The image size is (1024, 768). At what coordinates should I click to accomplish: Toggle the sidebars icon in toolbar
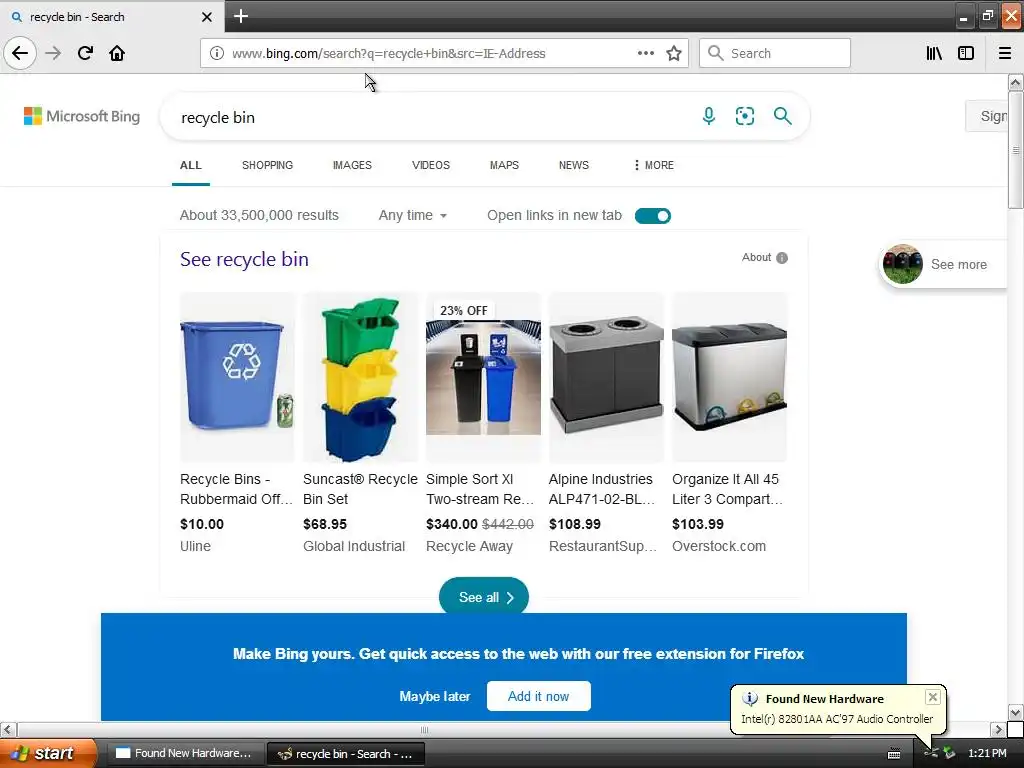966,54
